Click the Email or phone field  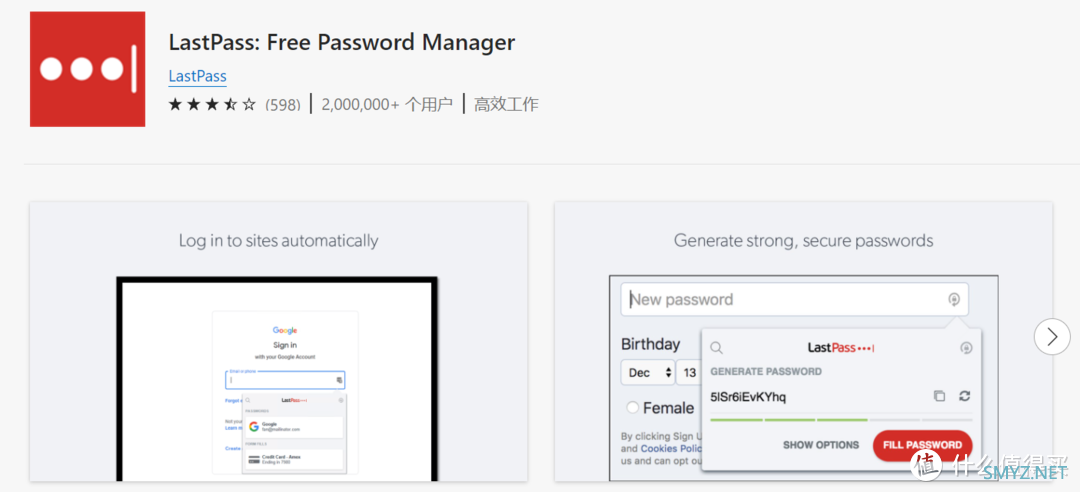click(285, 380)
